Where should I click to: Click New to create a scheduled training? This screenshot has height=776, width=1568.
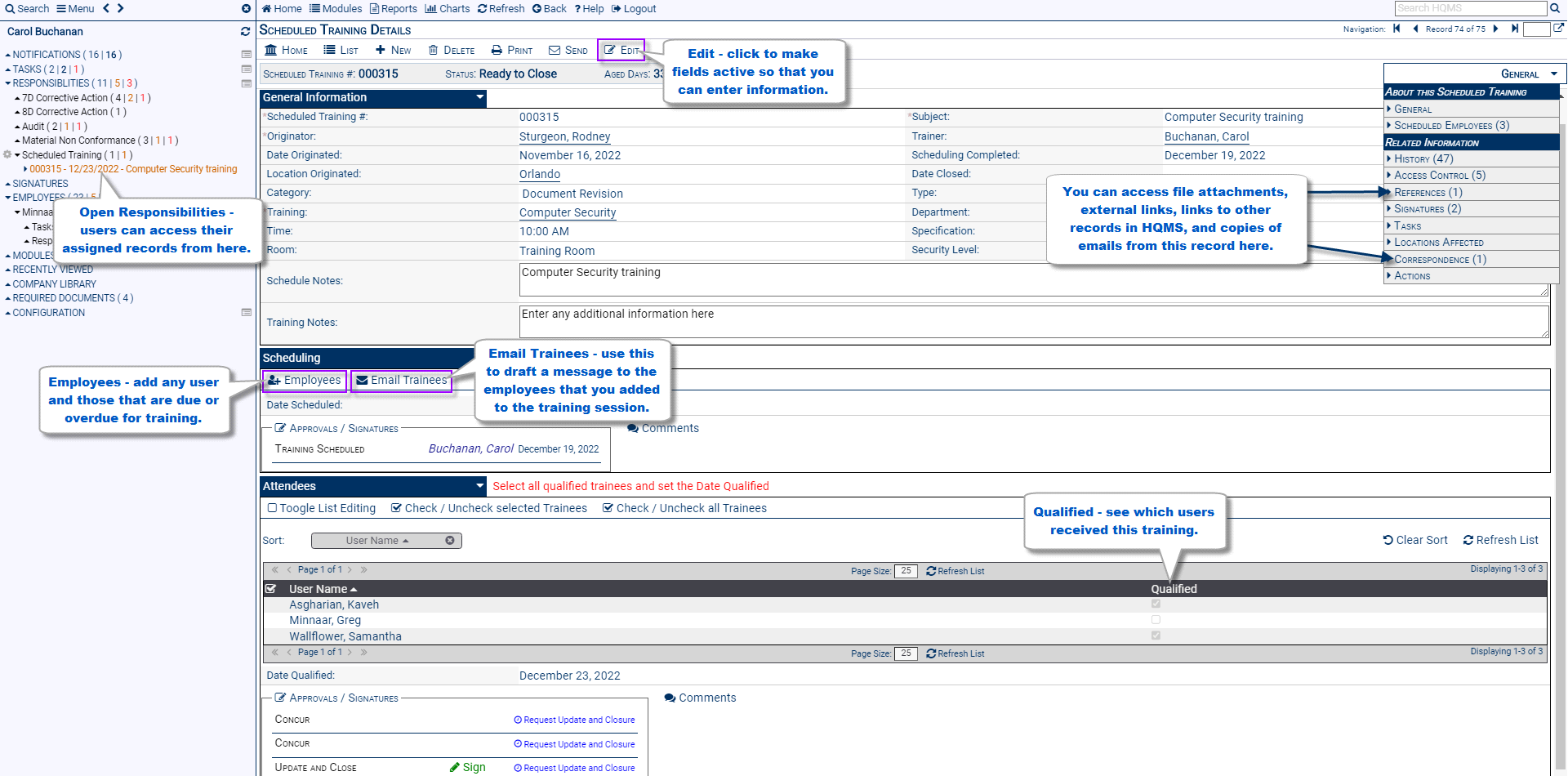(x=393, y=50)
